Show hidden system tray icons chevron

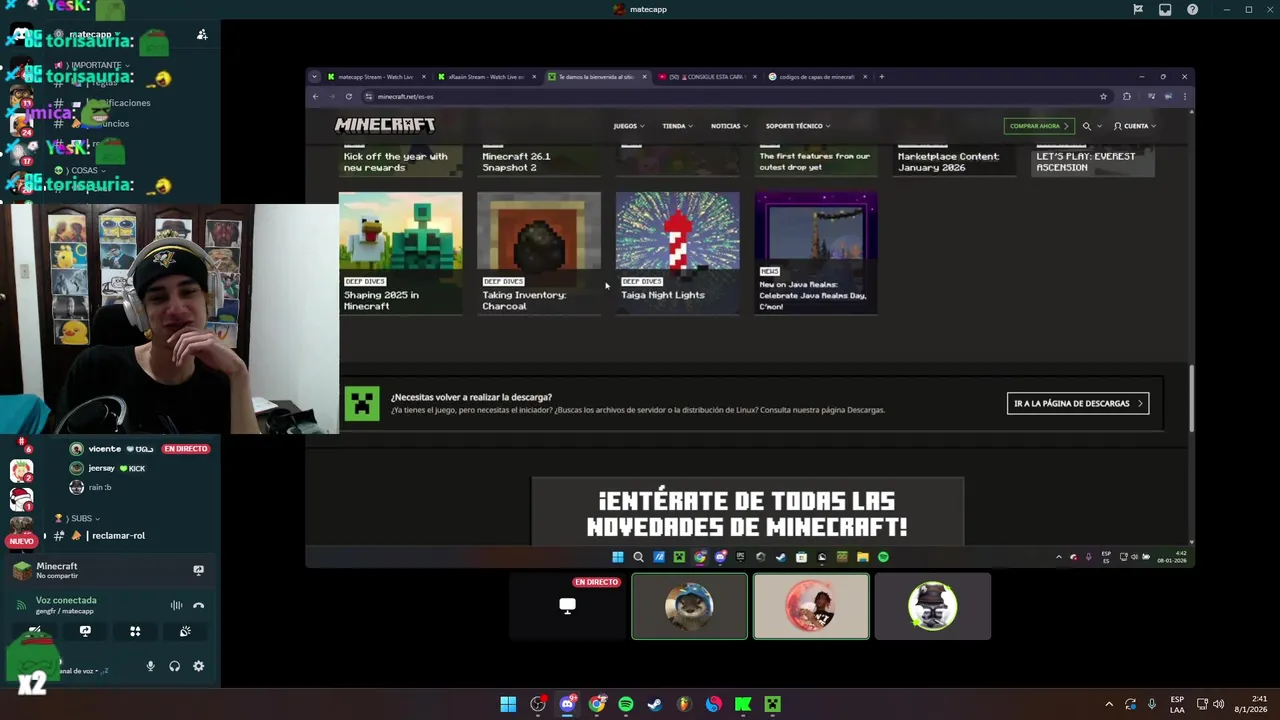(1108, 704)
